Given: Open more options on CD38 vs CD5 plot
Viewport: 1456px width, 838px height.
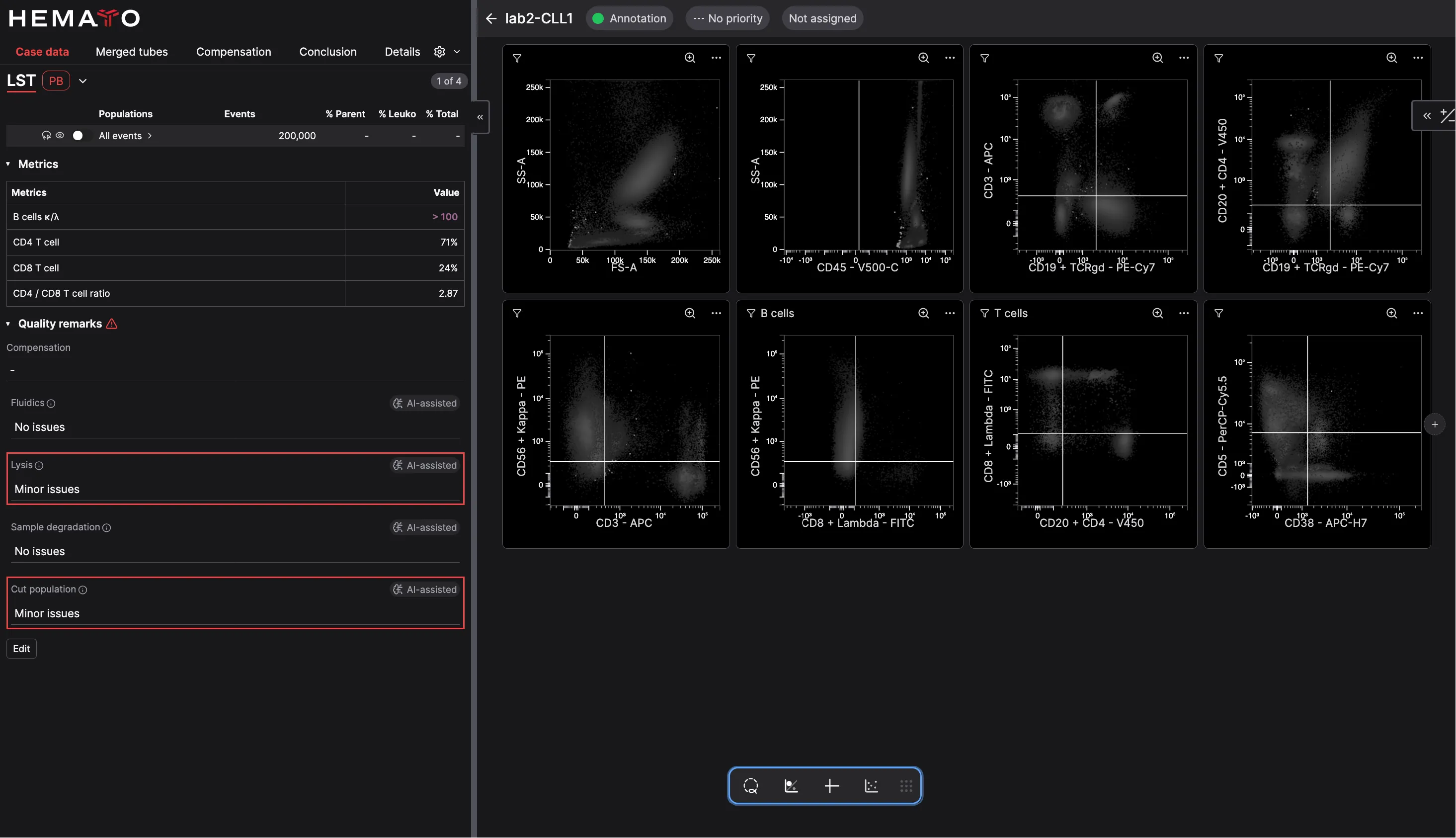Looking at the screenshot, I should pos(1418,313).
